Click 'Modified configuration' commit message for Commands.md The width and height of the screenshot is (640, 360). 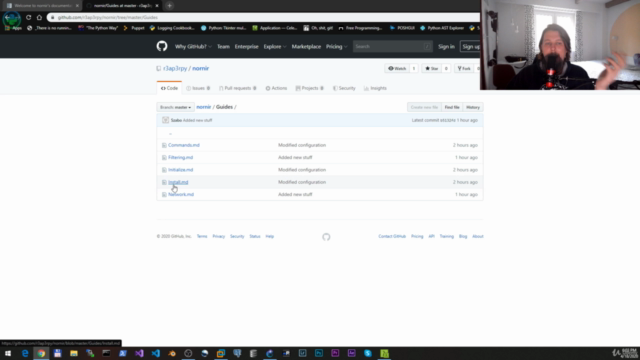click(x=302, y=145)
